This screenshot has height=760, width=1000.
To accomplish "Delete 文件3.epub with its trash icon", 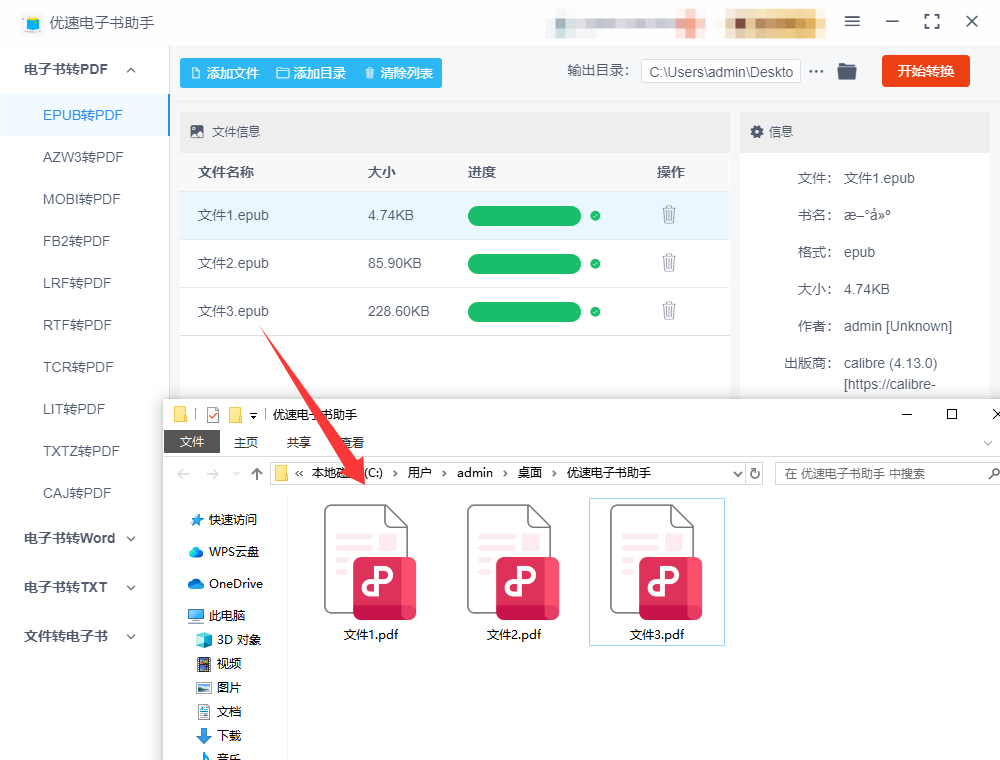I will [668, 311].
